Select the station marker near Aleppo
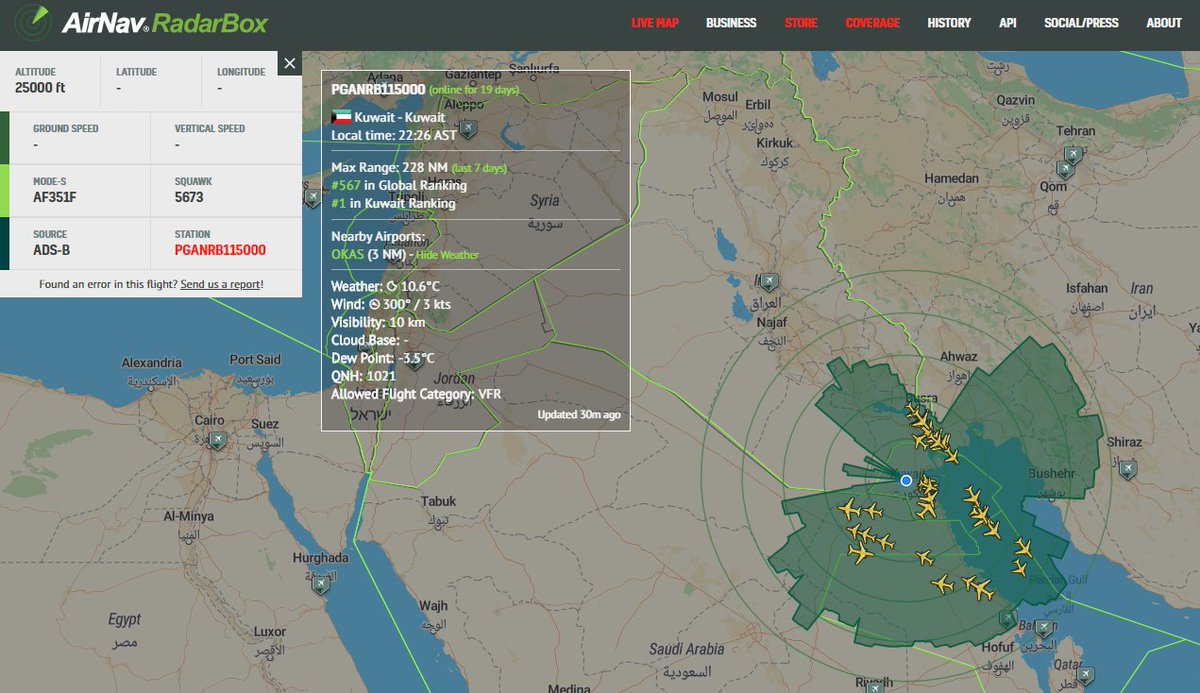This screenshot has width=1200, height=693. [466, 127]
